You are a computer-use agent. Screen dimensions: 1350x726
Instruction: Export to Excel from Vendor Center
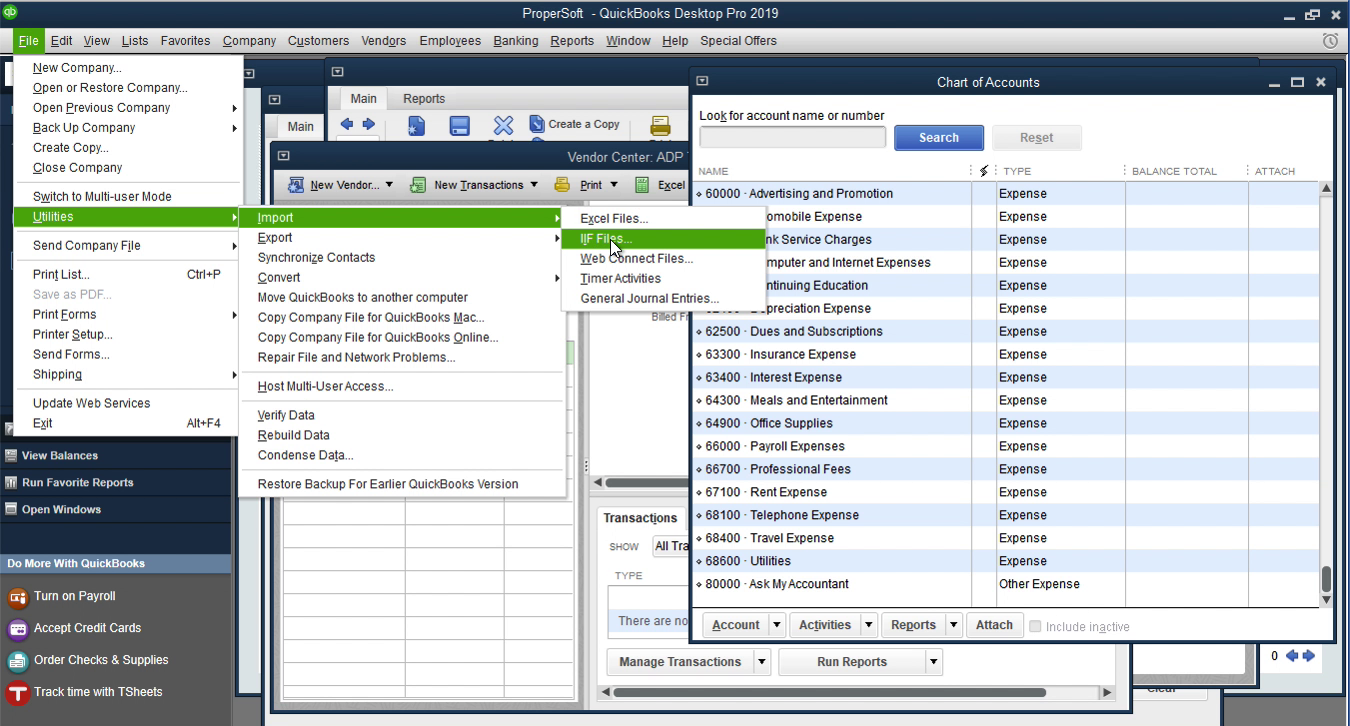tap(663, 185)
